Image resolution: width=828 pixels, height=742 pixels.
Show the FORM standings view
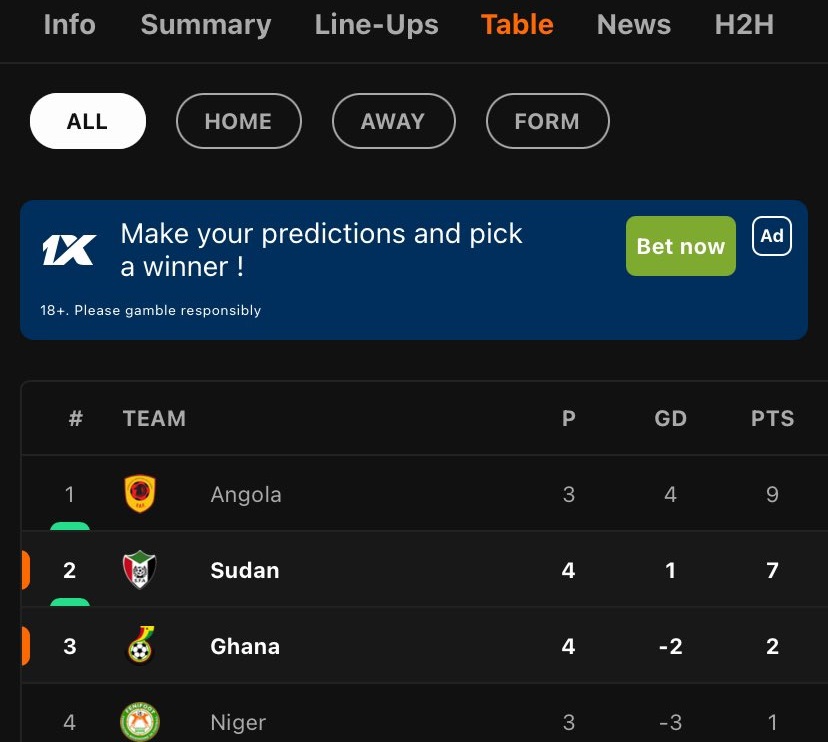548,121
